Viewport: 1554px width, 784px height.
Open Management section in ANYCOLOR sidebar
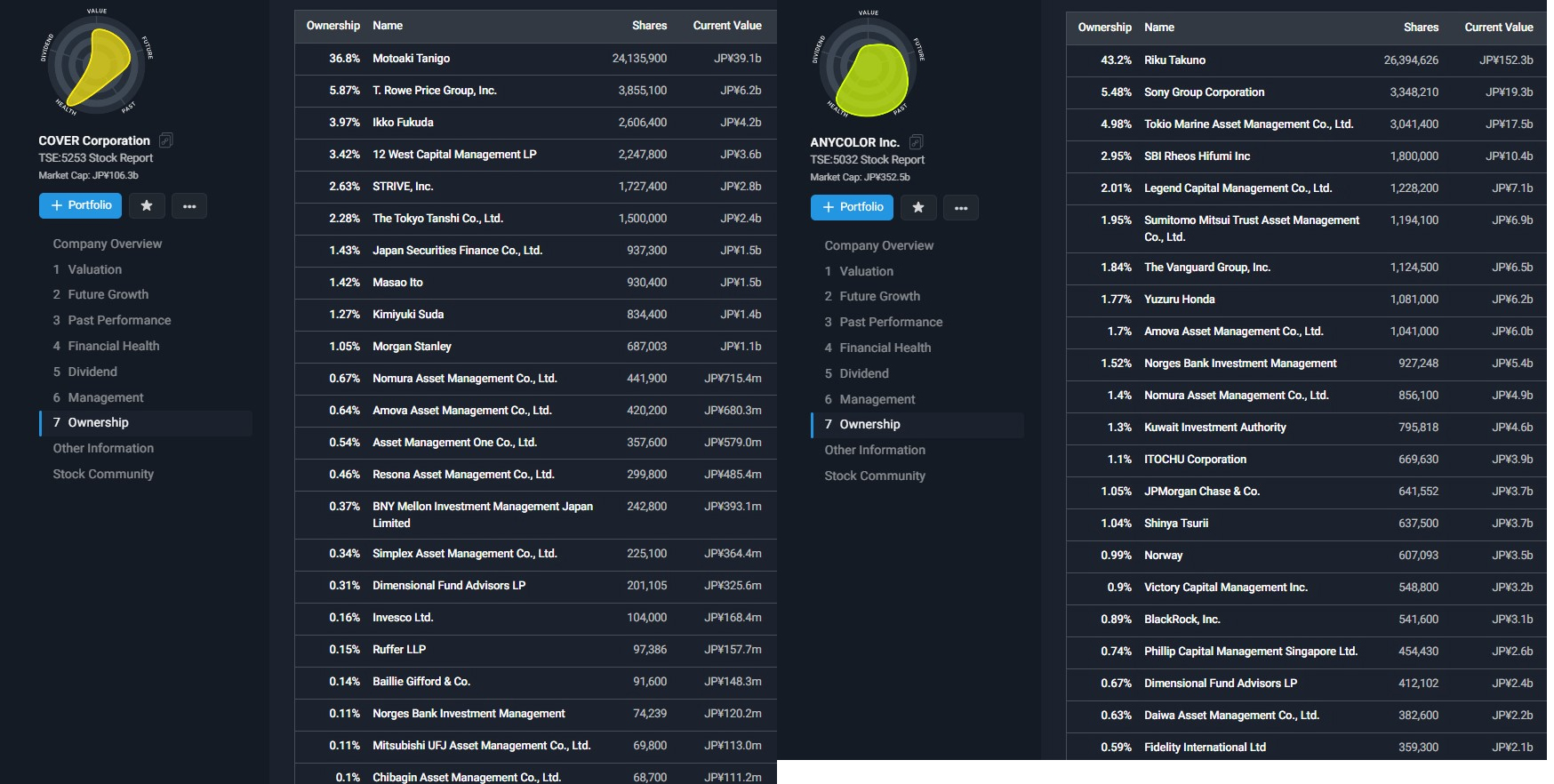click(869, 399)
